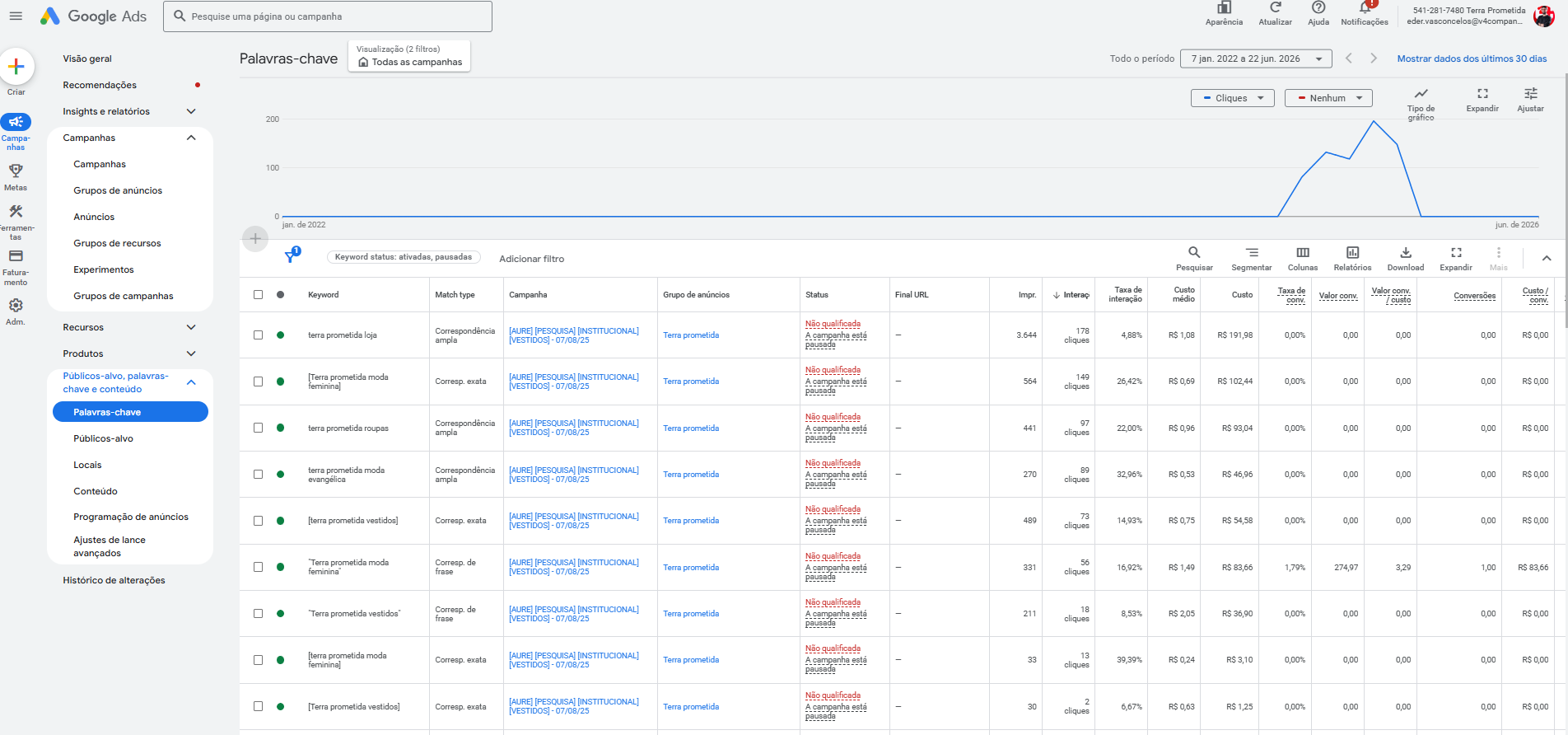Image resolution: width=1568 pixels, height=735 pixels.
Task: Open the Notificações bell icon
Action: [x=1365, y=8]
